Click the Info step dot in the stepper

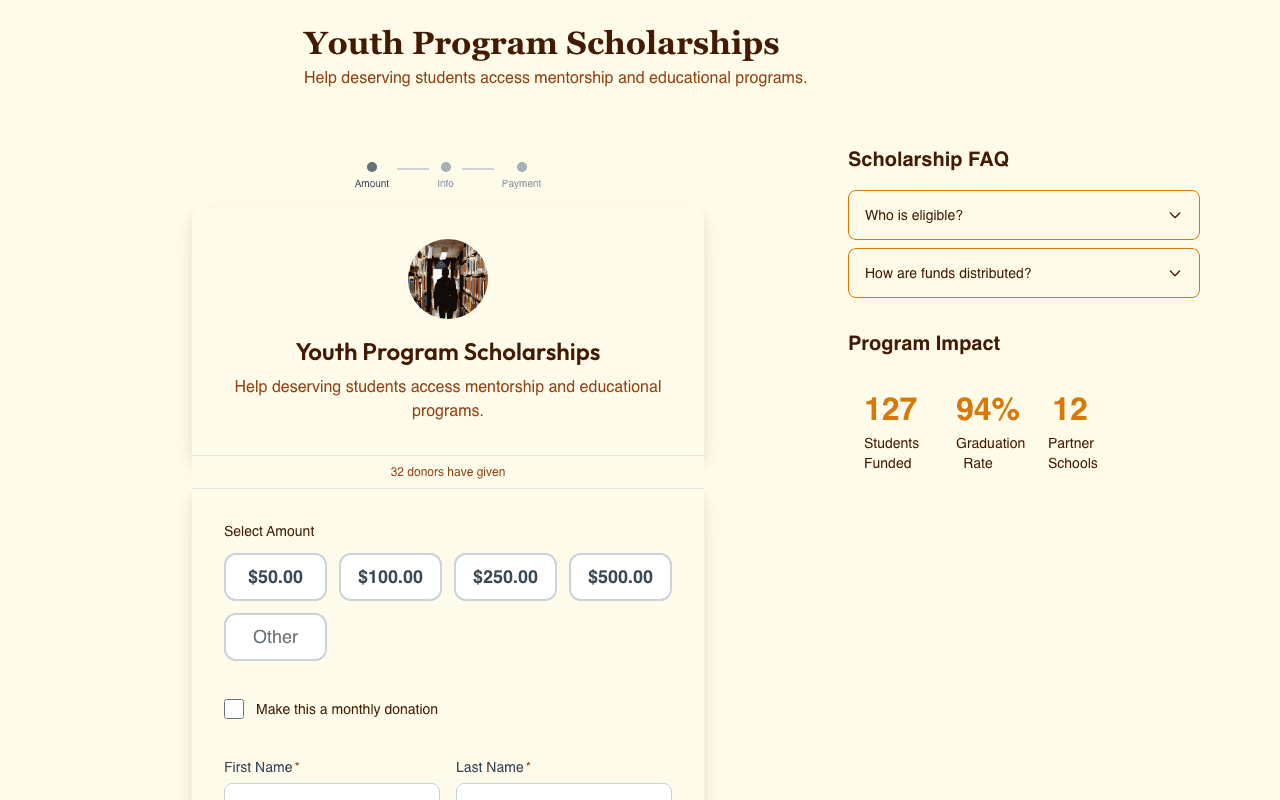point(445,166)
